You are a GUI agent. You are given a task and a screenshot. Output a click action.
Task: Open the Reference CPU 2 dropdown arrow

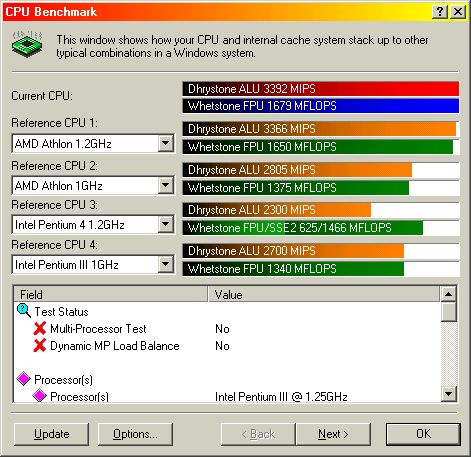166,185
